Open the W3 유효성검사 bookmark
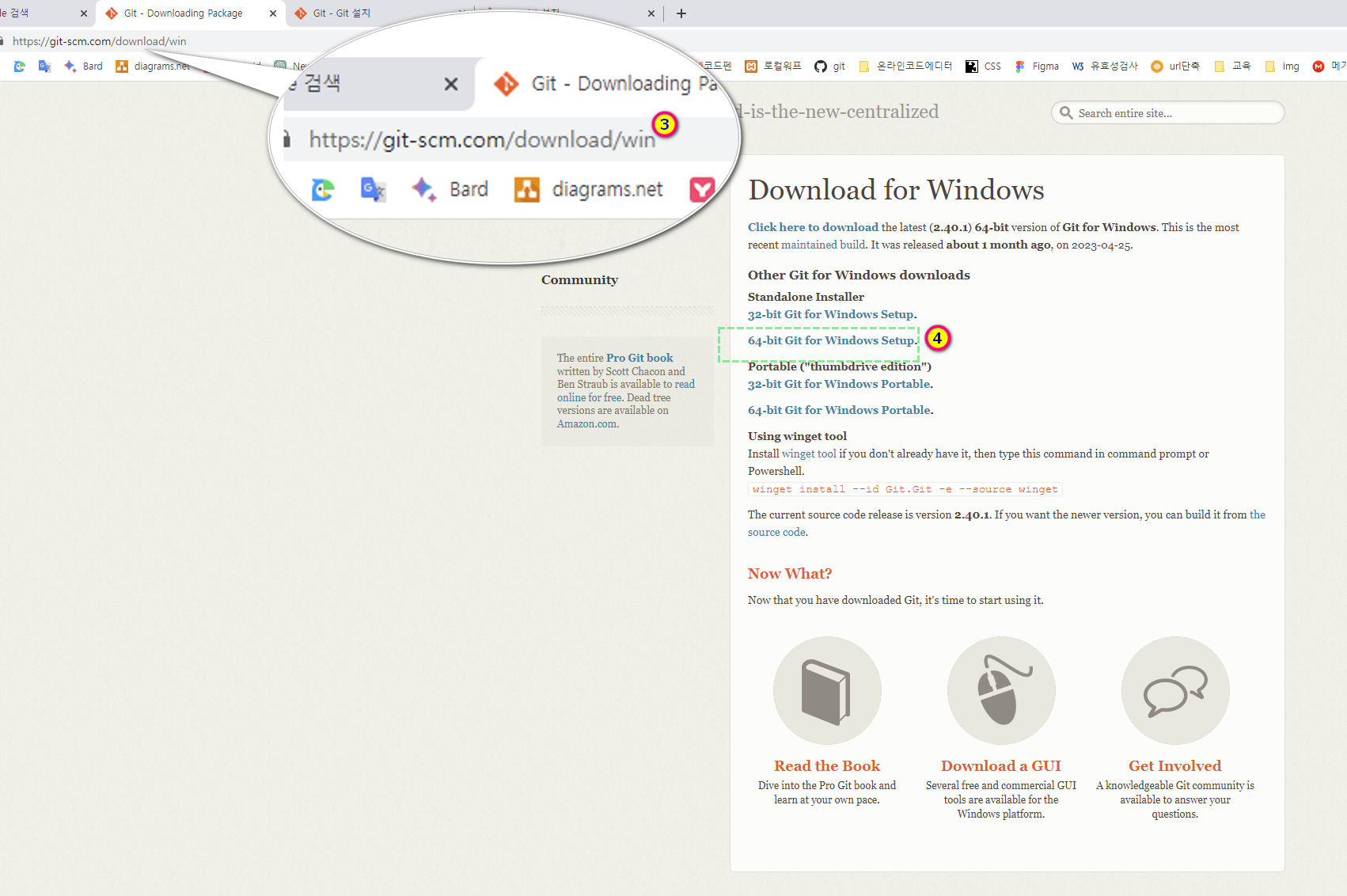The image size is (1347, 896). pos(1105,66)
